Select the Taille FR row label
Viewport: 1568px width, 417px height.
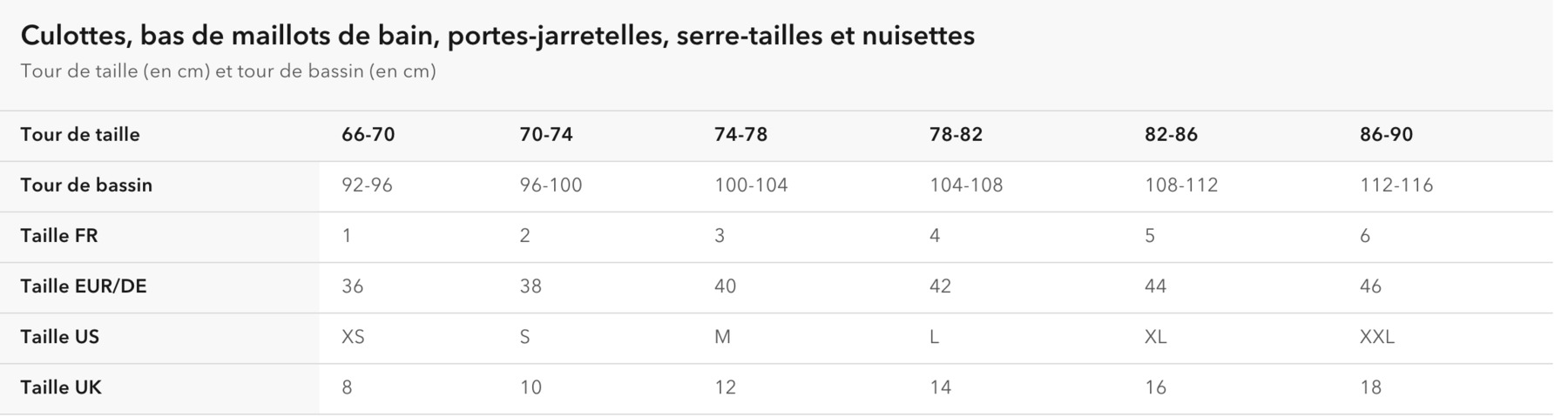(59, 236)
